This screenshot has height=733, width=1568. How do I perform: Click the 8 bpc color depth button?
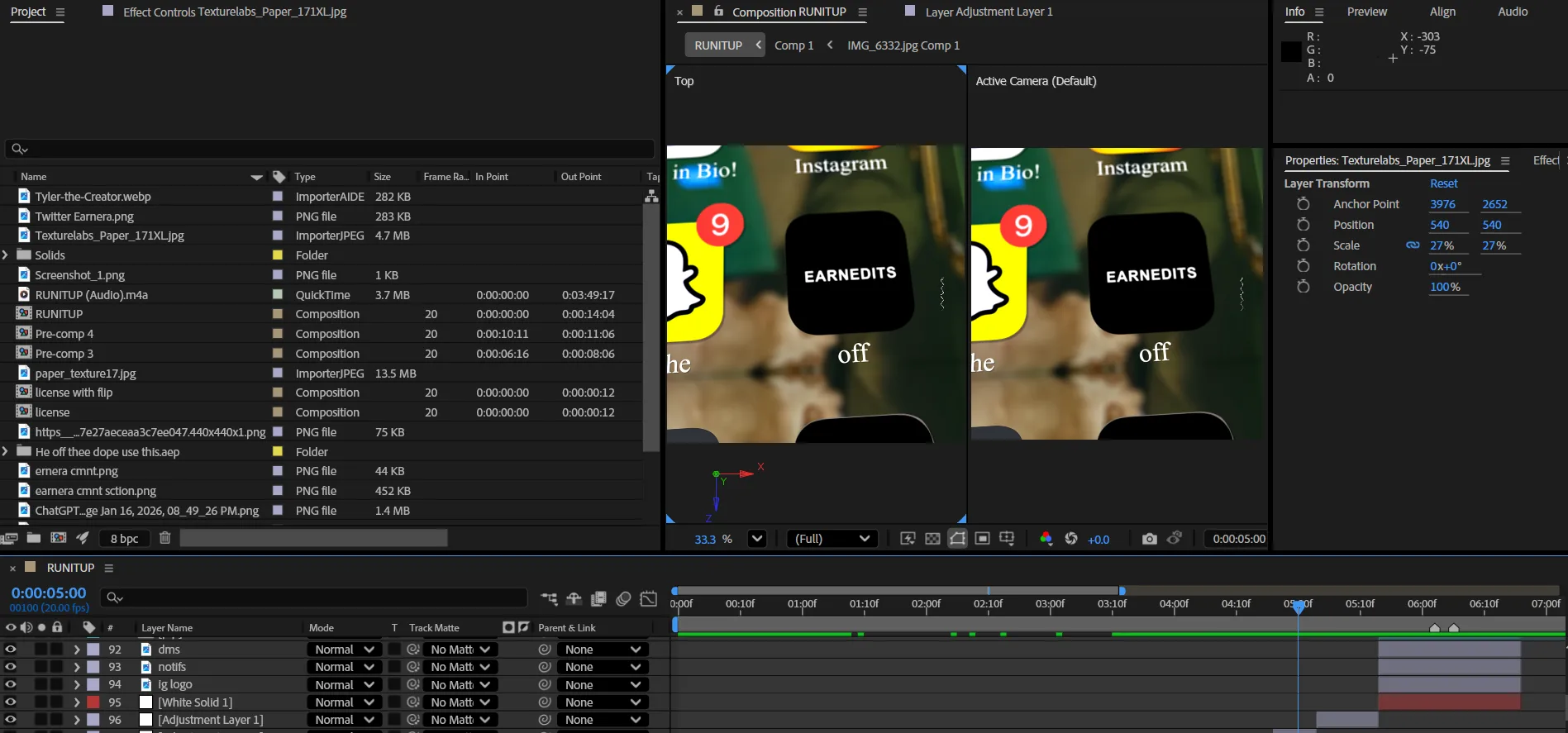point(124,539)
